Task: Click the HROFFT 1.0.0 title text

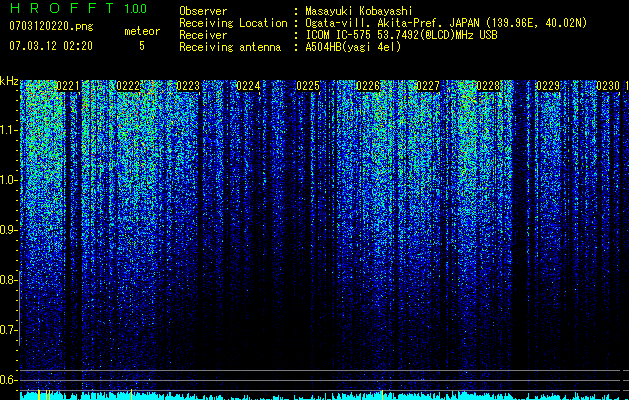Action: 78,8
